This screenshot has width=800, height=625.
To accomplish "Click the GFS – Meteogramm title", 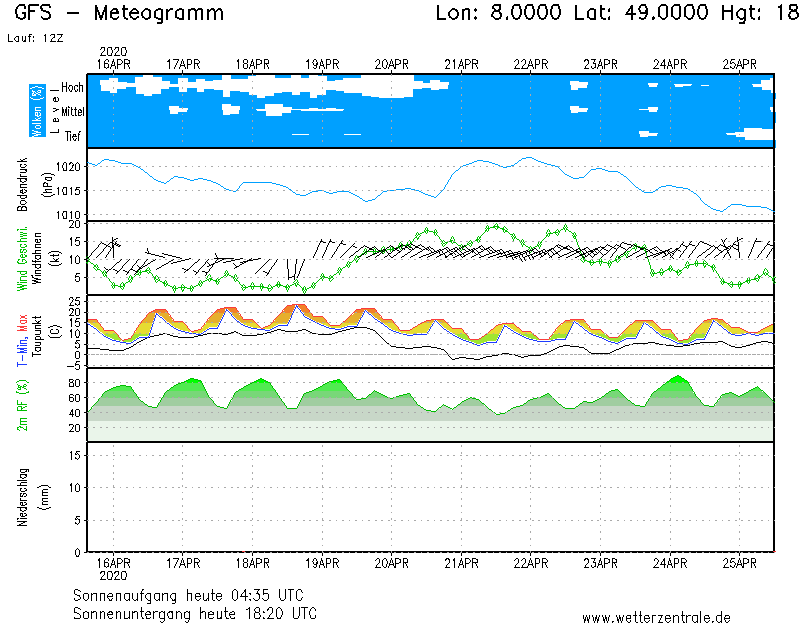I will [x=120, y=14].
